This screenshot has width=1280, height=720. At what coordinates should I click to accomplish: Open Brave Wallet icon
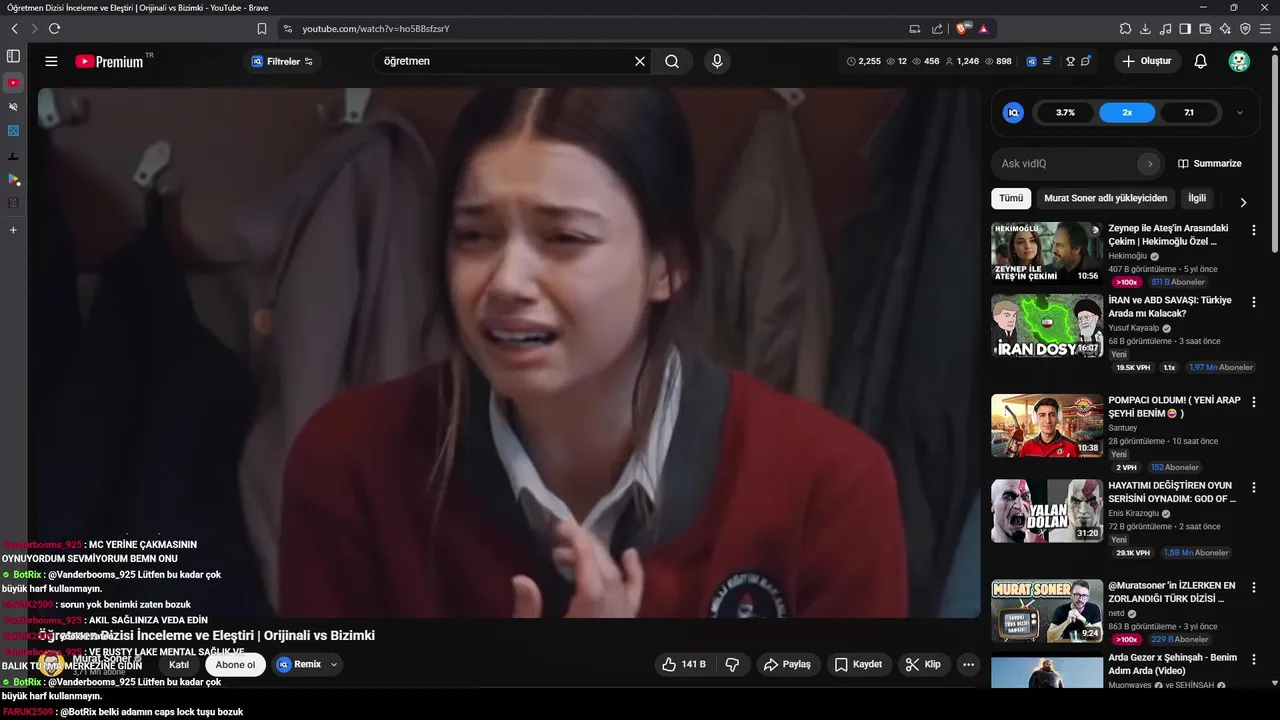point(1205,29)
